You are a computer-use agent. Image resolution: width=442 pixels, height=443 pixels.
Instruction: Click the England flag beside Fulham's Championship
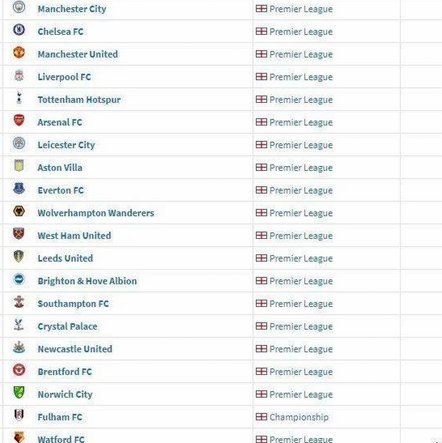pos(261,417)
